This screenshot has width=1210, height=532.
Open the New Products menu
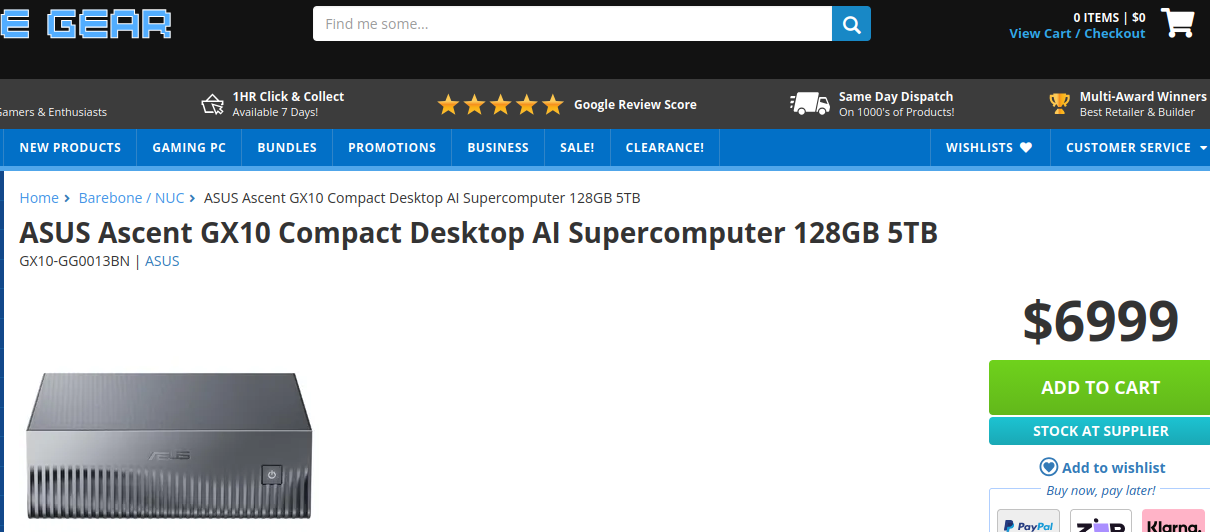(70, 148)
